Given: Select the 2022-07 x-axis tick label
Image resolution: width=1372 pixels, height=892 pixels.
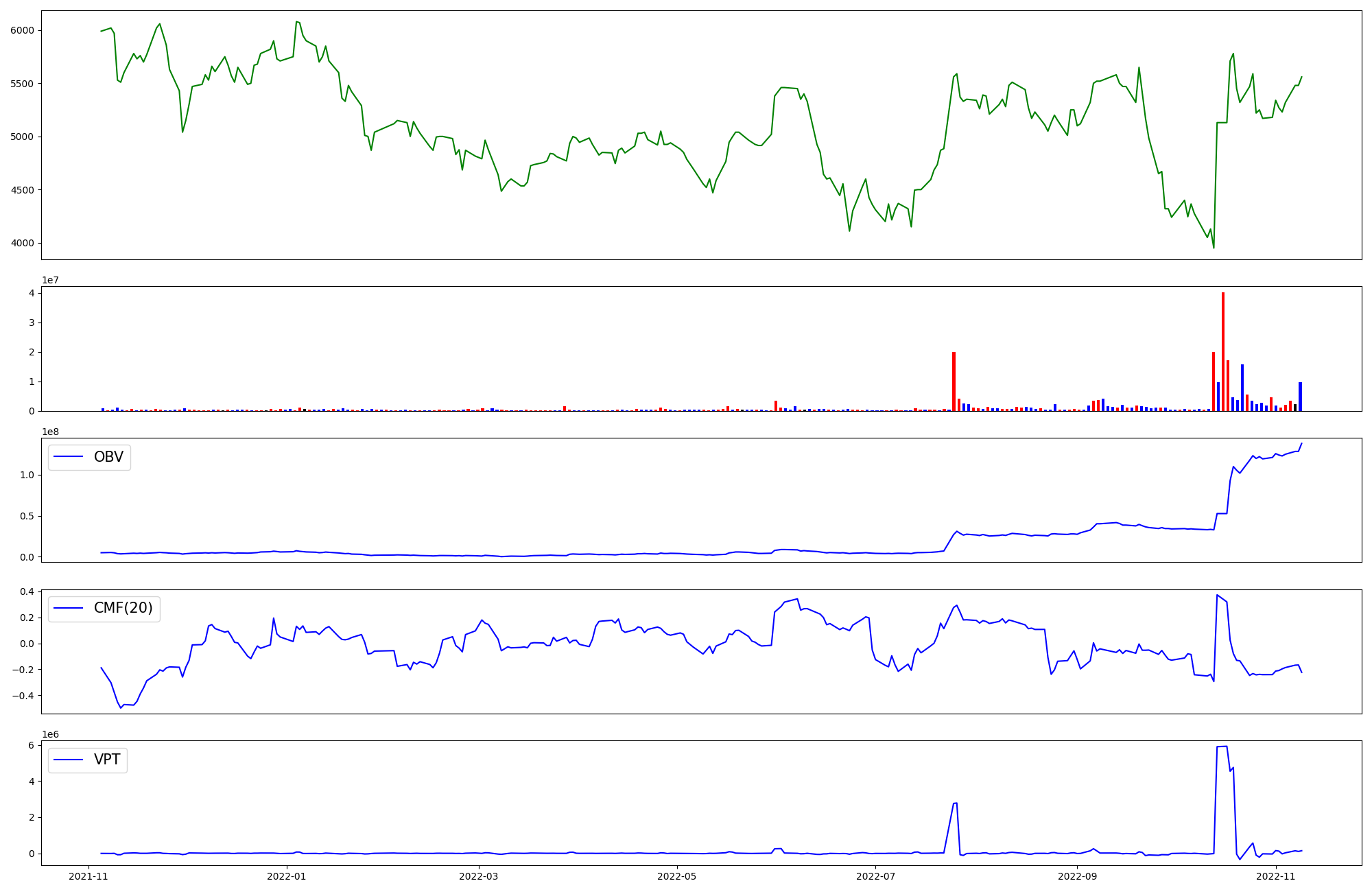Looking at the screenshot, I should click(x=876, y=876).
